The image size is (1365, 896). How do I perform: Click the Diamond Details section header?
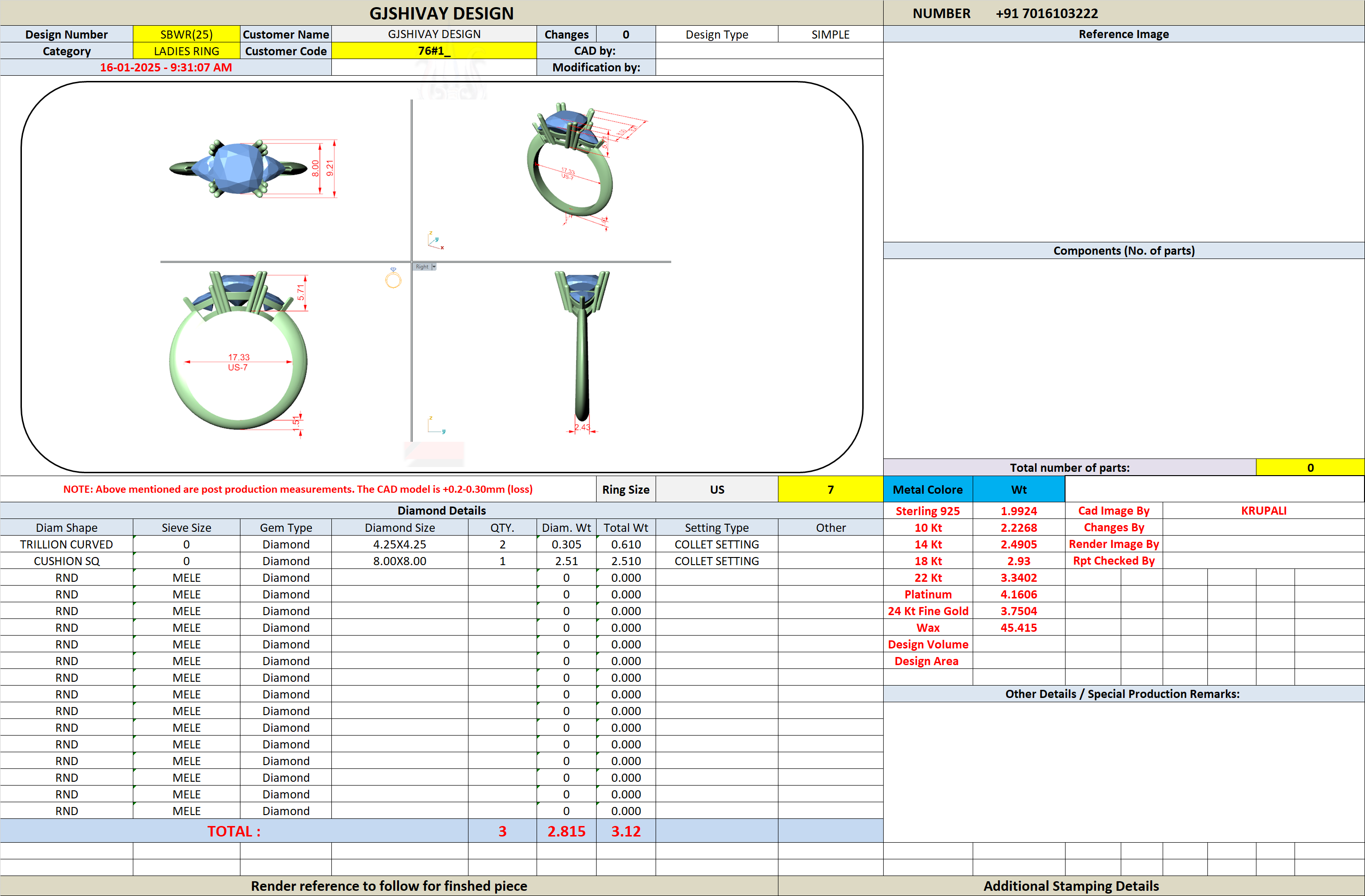point(441,510)
